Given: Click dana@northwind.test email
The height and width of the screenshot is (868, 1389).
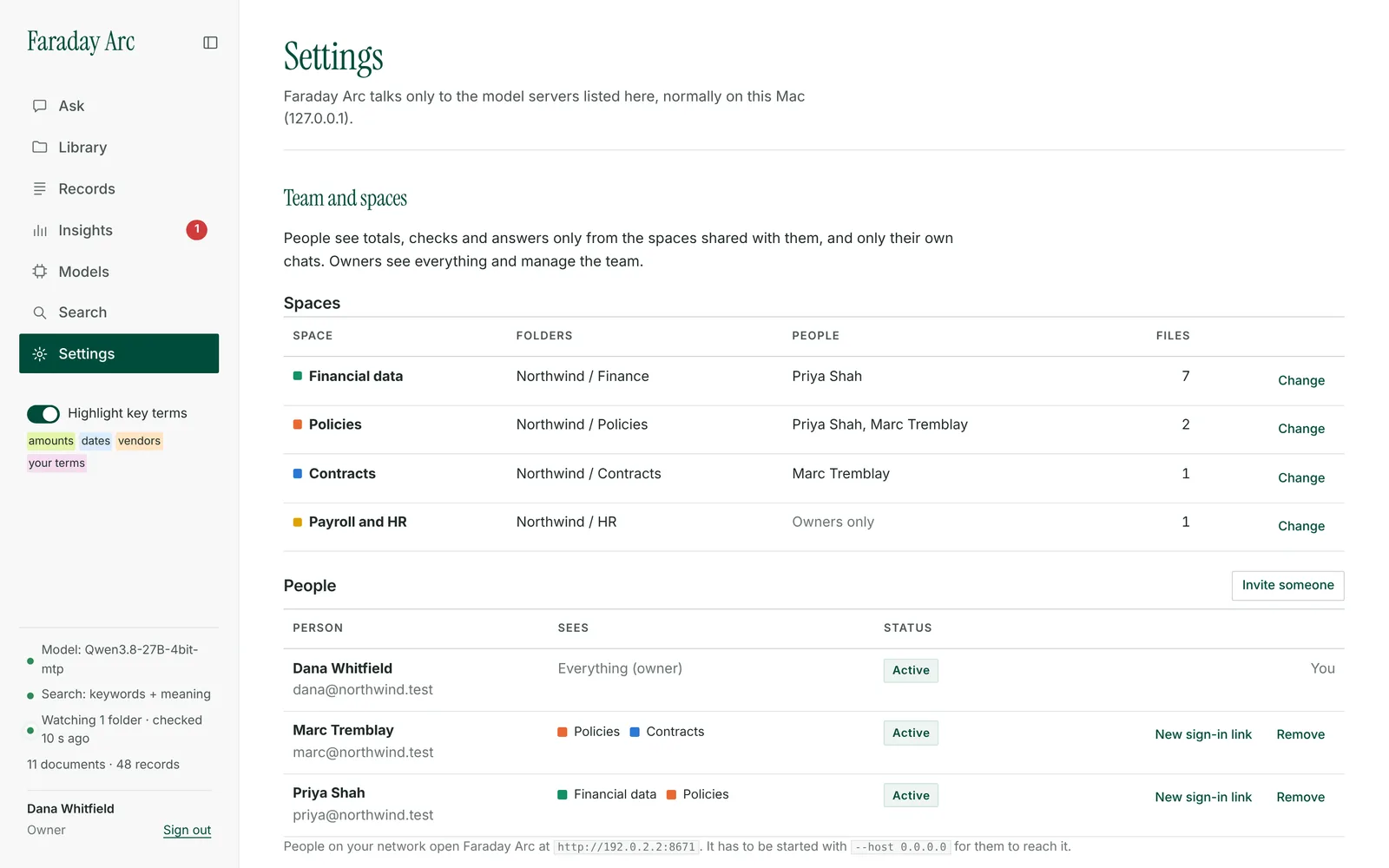Looking at the screenshot, I should (363, 690).
